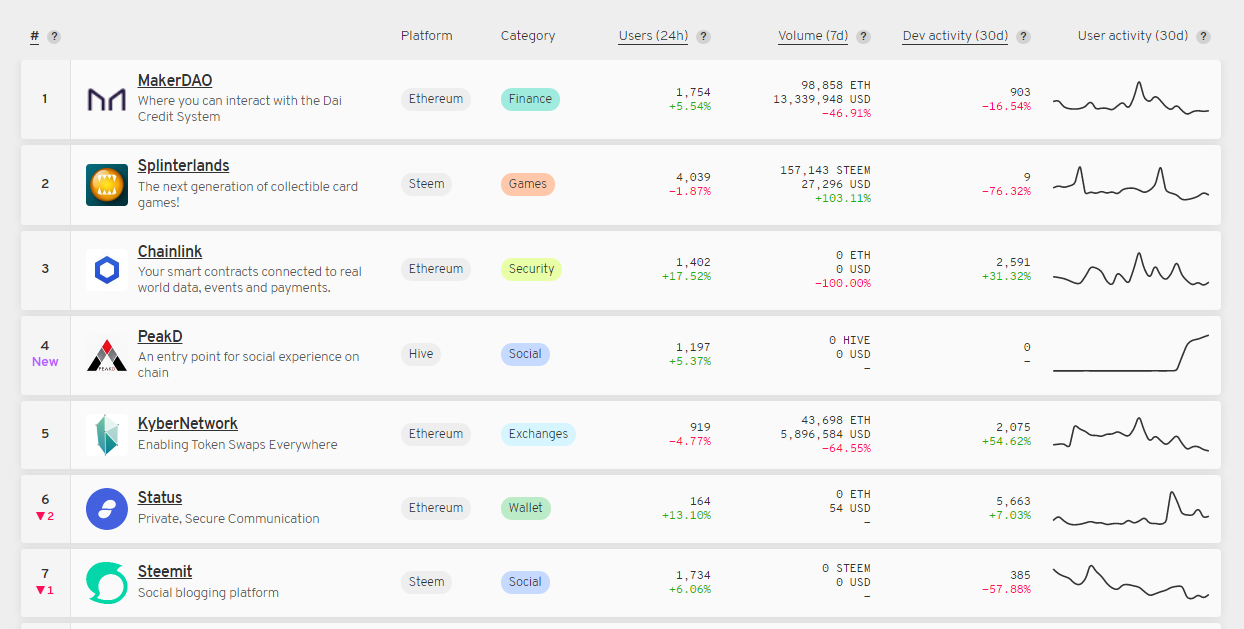The width and height of the screenshot is (1244, 629).
Task: Sort by Volume (7d) column header
Action: click(813, 36)
